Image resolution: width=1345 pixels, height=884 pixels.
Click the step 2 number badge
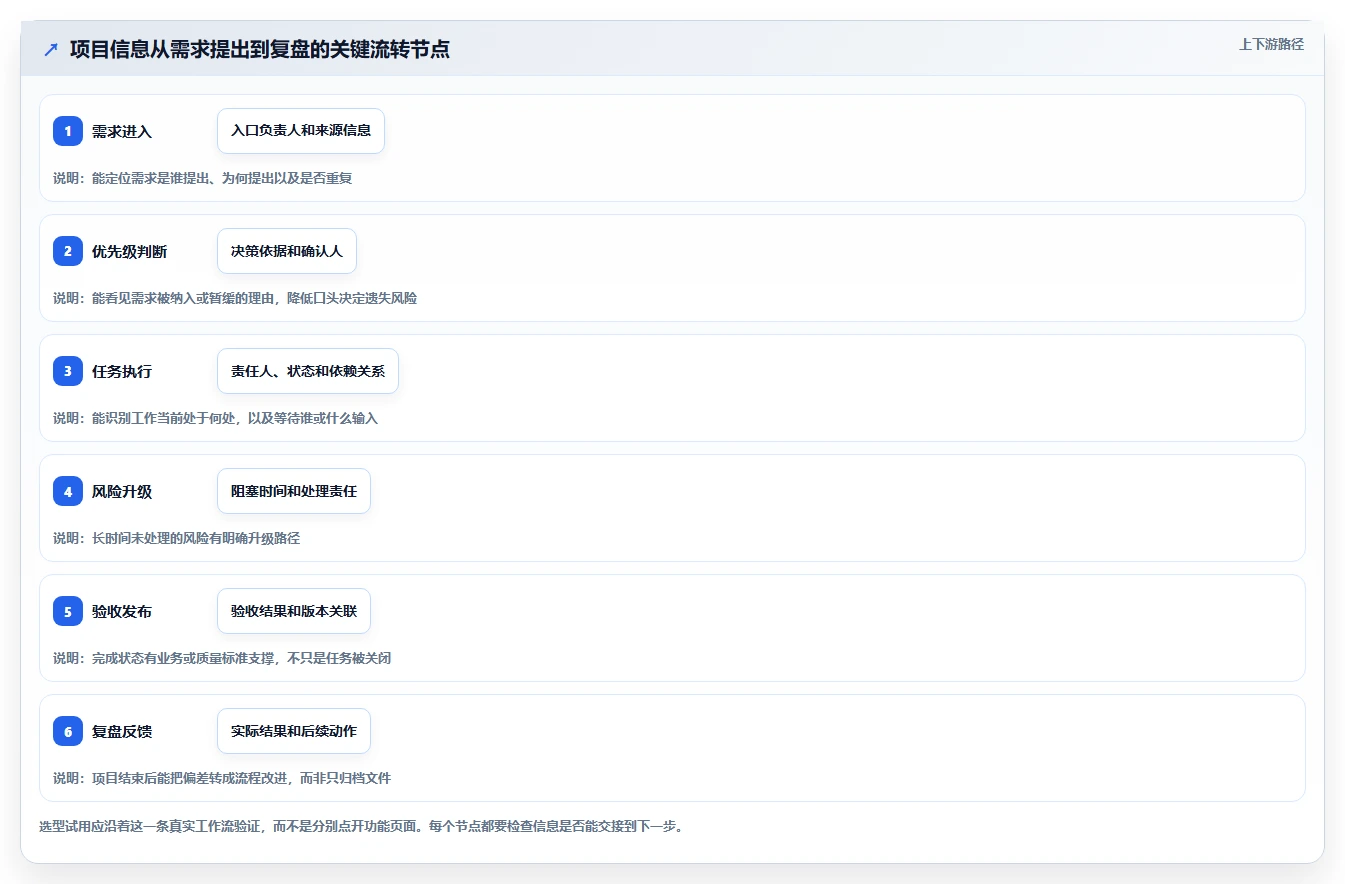[68, 251]
